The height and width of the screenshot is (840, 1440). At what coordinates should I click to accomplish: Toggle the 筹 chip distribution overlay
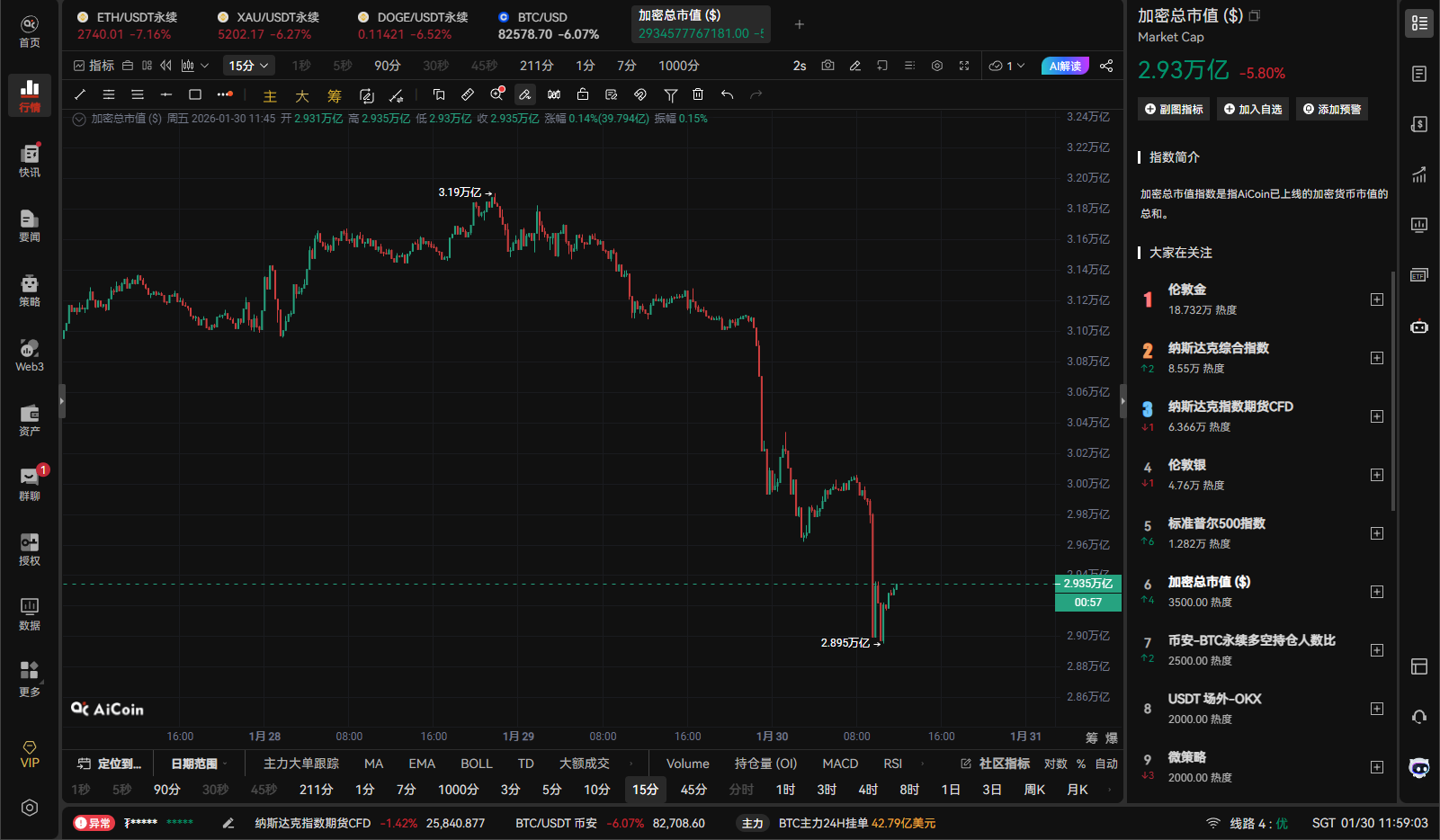click(334, 94)
